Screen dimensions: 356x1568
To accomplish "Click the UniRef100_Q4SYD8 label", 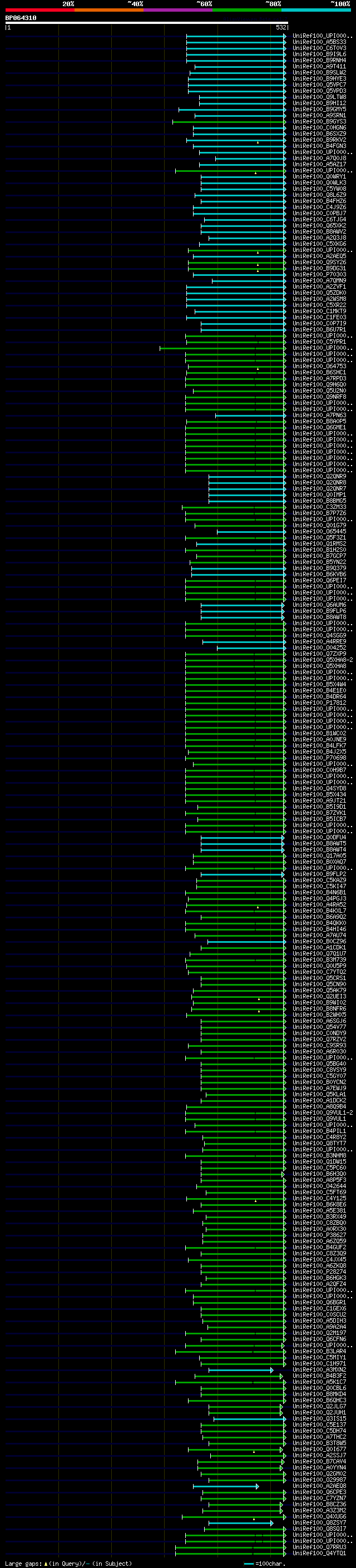I will 319,788.
